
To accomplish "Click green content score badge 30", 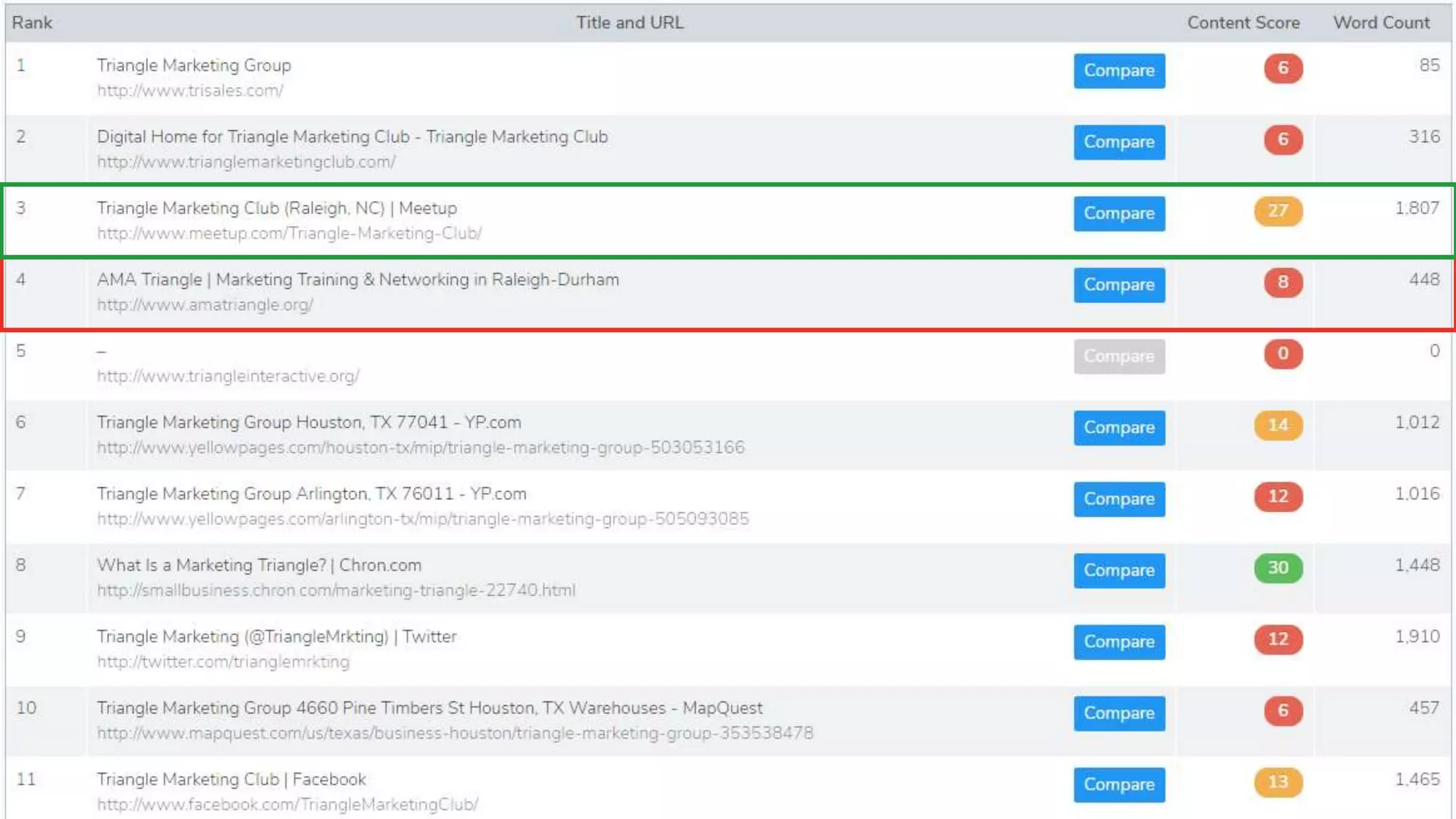I will point(1278,568).
